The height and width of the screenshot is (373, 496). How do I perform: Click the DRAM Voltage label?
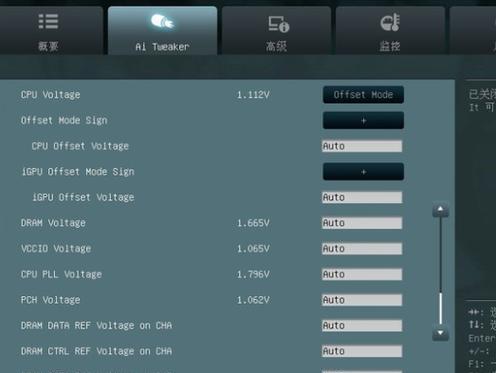point(53,223)
